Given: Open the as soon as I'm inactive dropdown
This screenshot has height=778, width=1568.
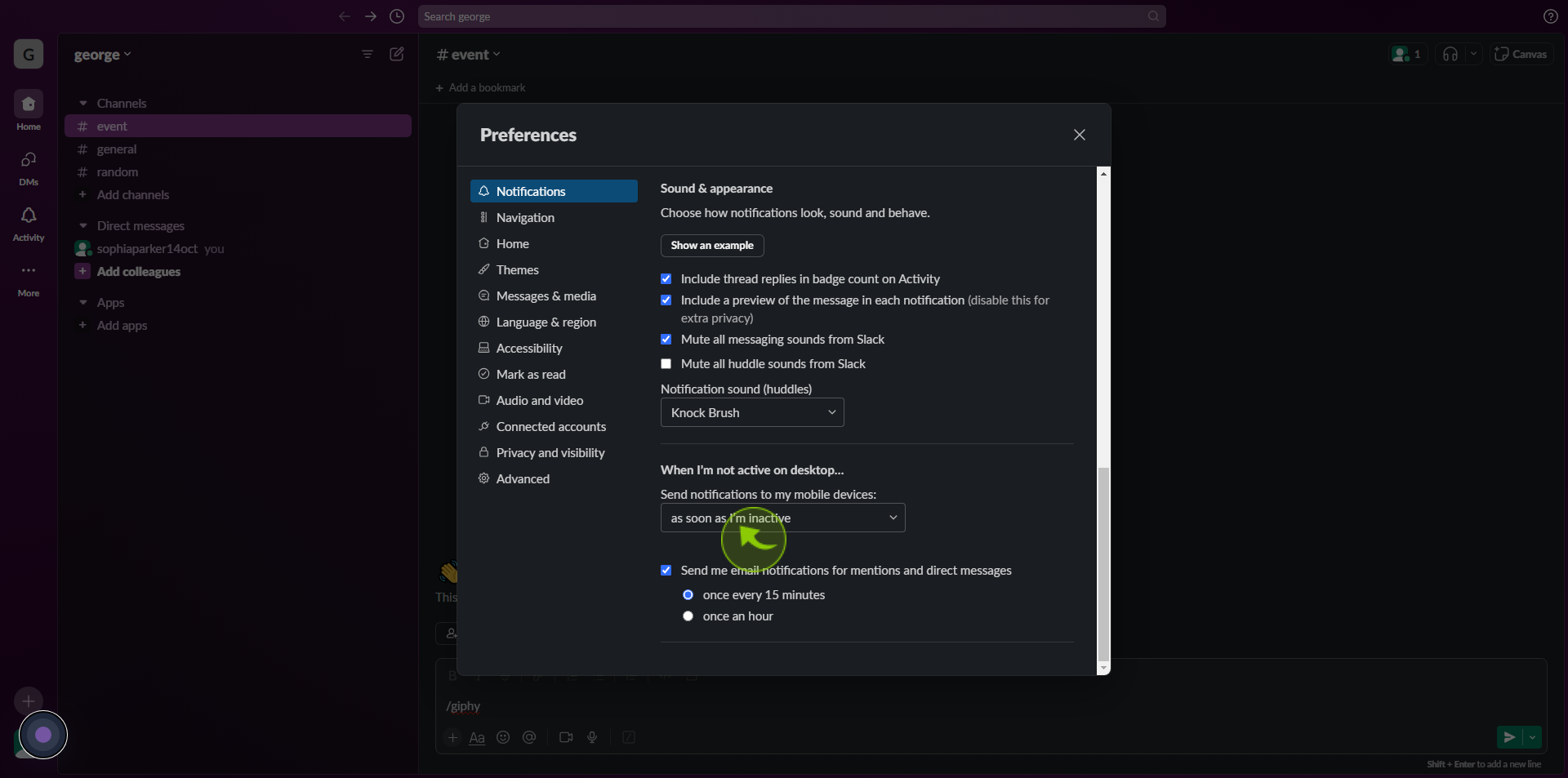Looking at the screenshot, I should coord(782,518).
